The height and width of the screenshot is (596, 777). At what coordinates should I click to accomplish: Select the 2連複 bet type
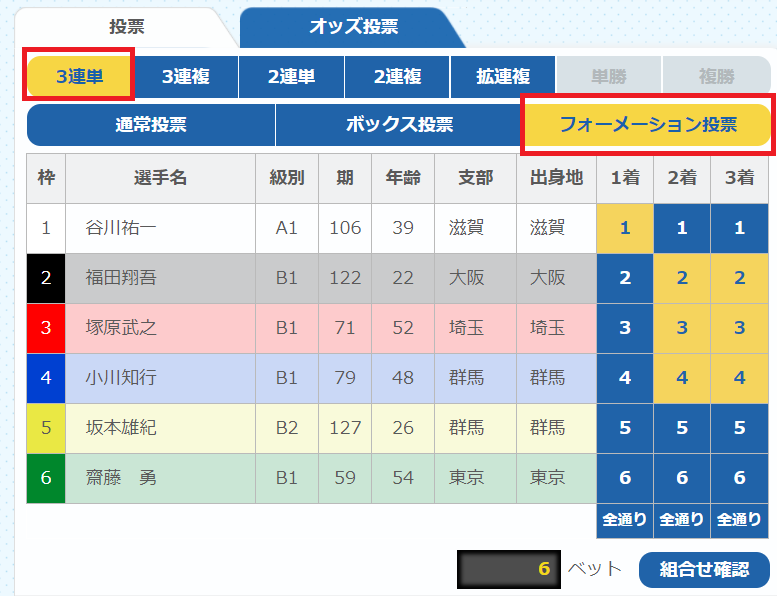click(397, 76)
